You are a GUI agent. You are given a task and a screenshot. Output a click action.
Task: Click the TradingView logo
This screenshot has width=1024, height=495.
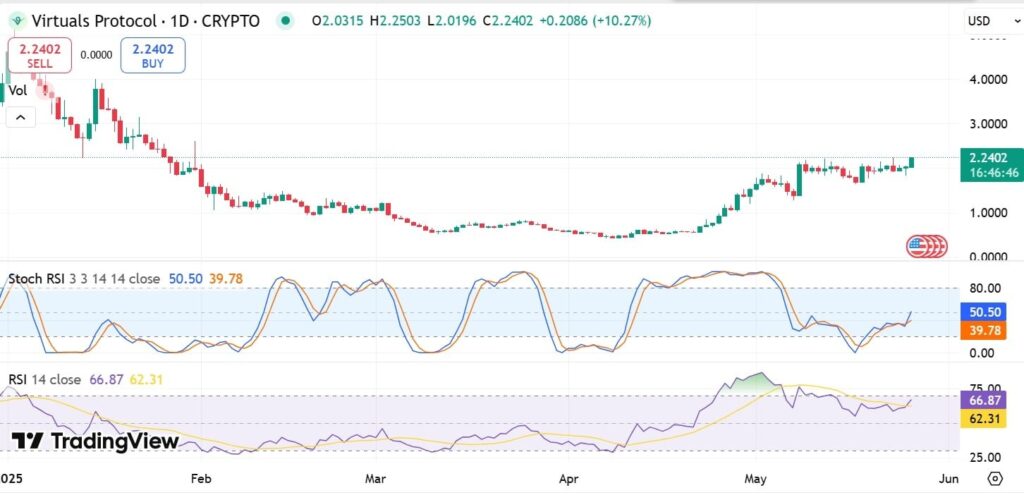pos(95,441)
